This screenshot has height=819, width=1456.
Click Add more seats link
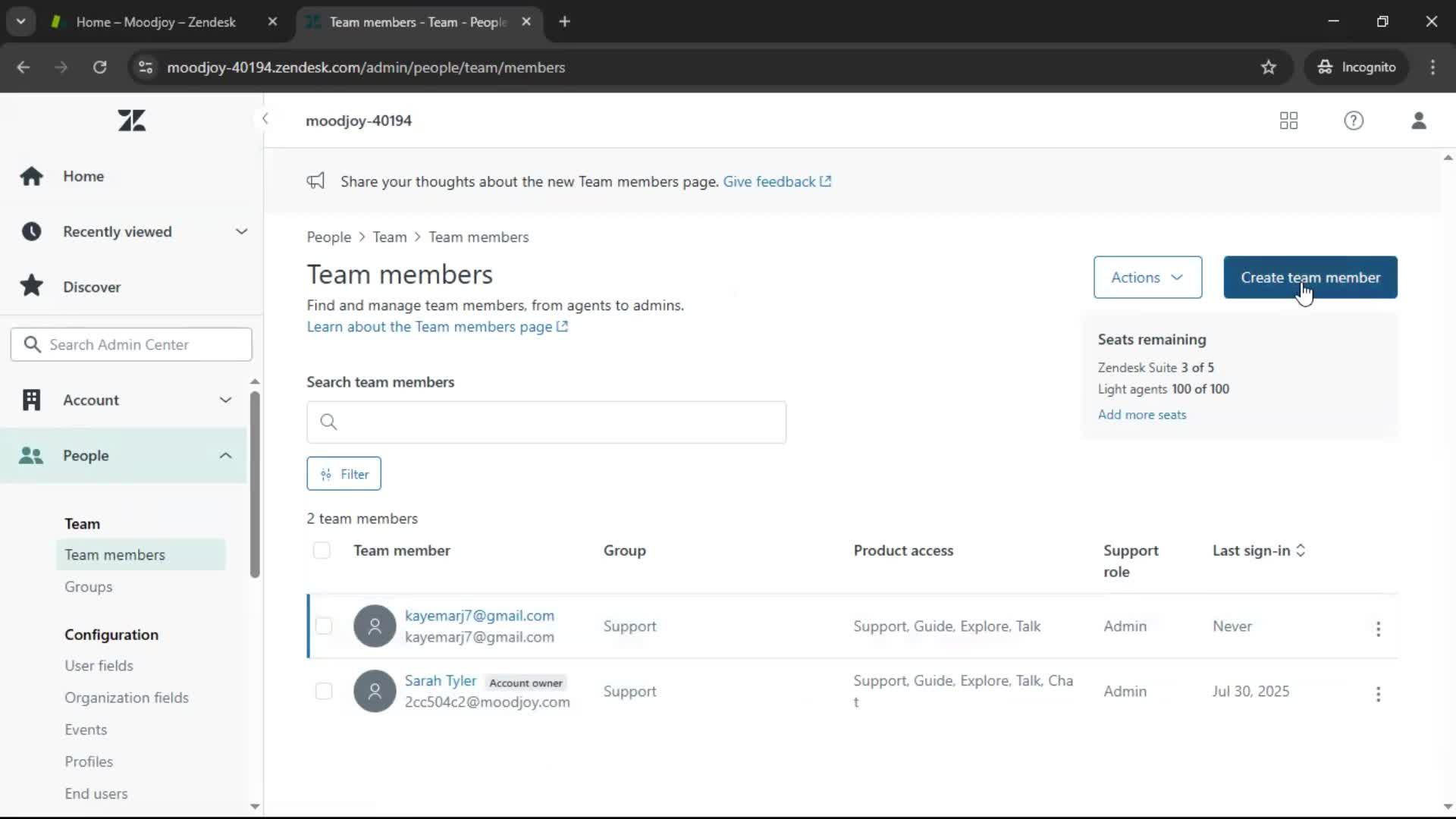pos(1141,415)
